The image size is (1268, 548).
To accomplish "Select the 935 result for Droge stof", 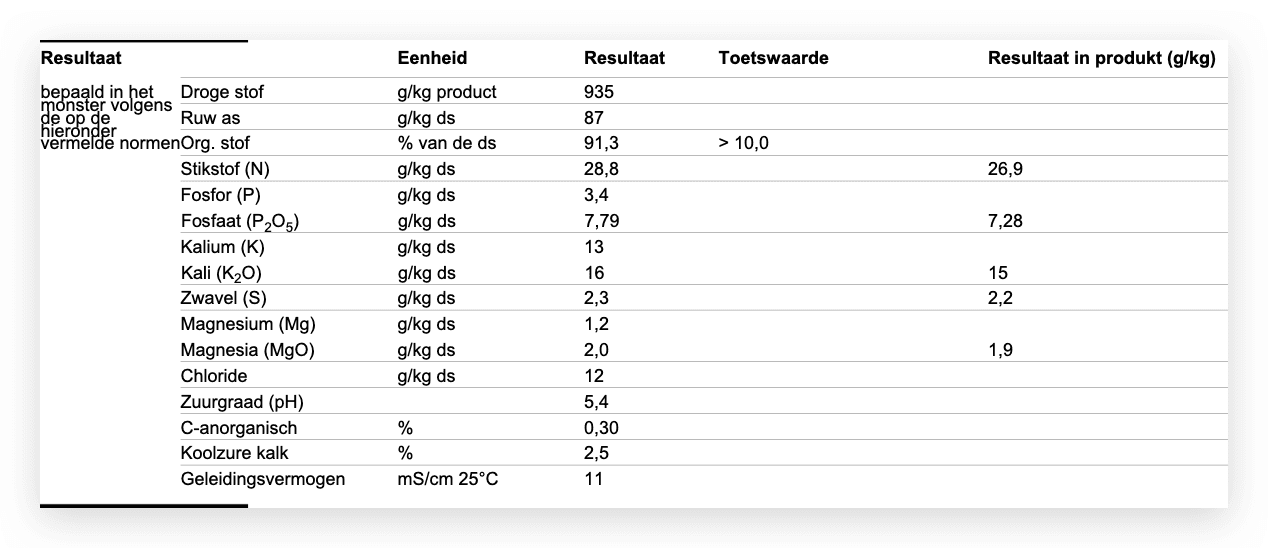I will pyautogui.click(x=598, y=92).
